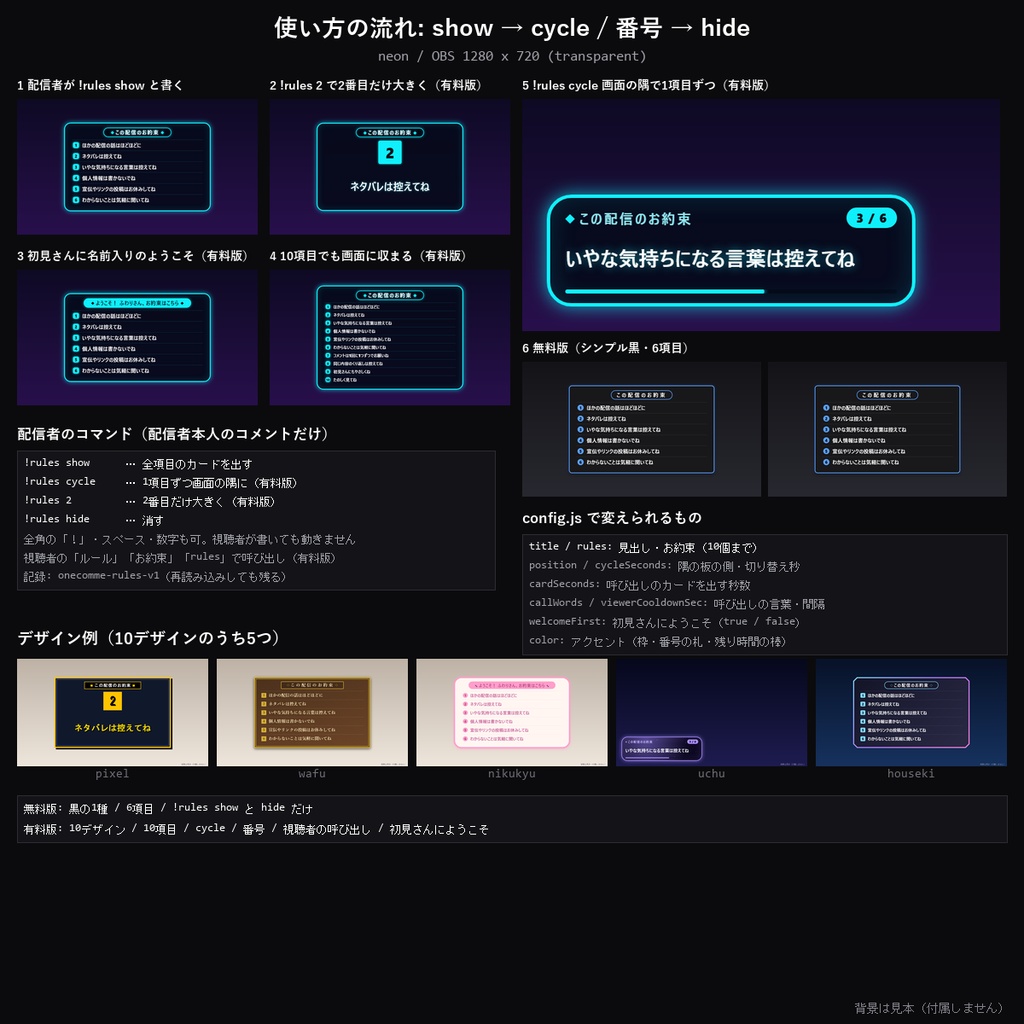Click the caption '4 10項目でも画面に収まる（有料版）'
This screenshot has width=1024, height=1024.
pos(370,255)
